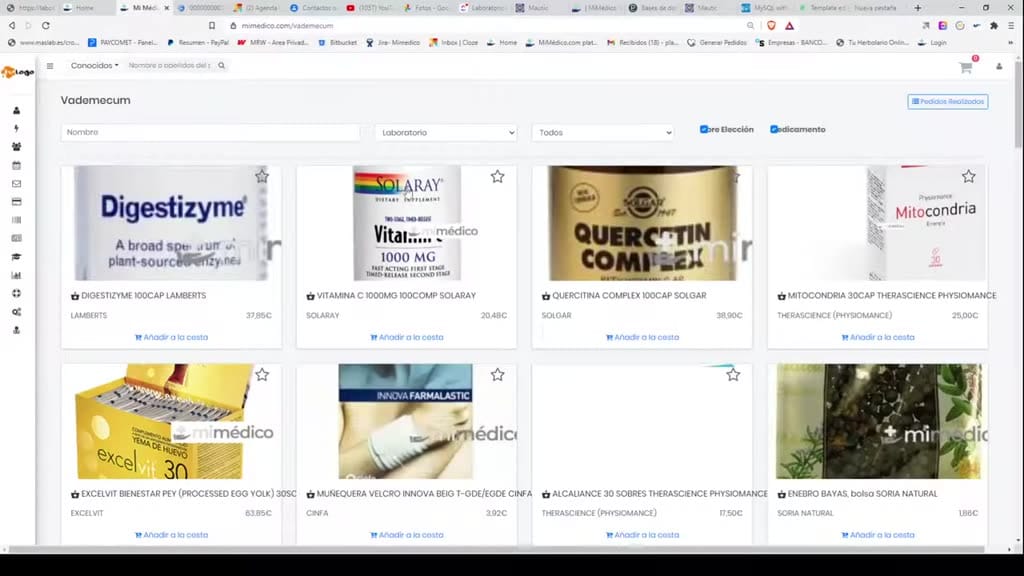Open the user account icon top right
1024x576 pixels.
999,66
